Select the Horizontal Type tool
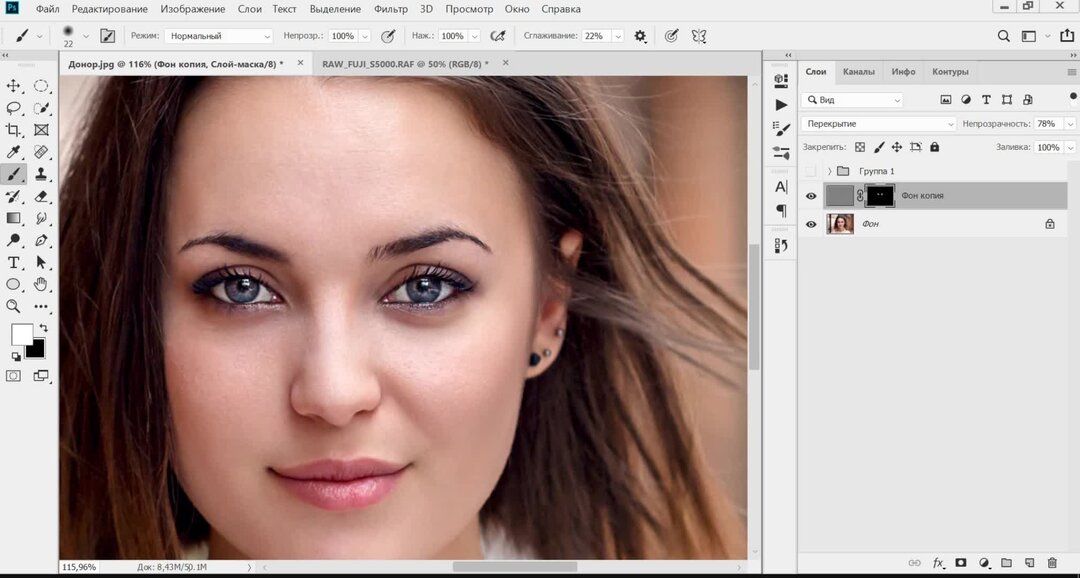 (x=13, y=262)
